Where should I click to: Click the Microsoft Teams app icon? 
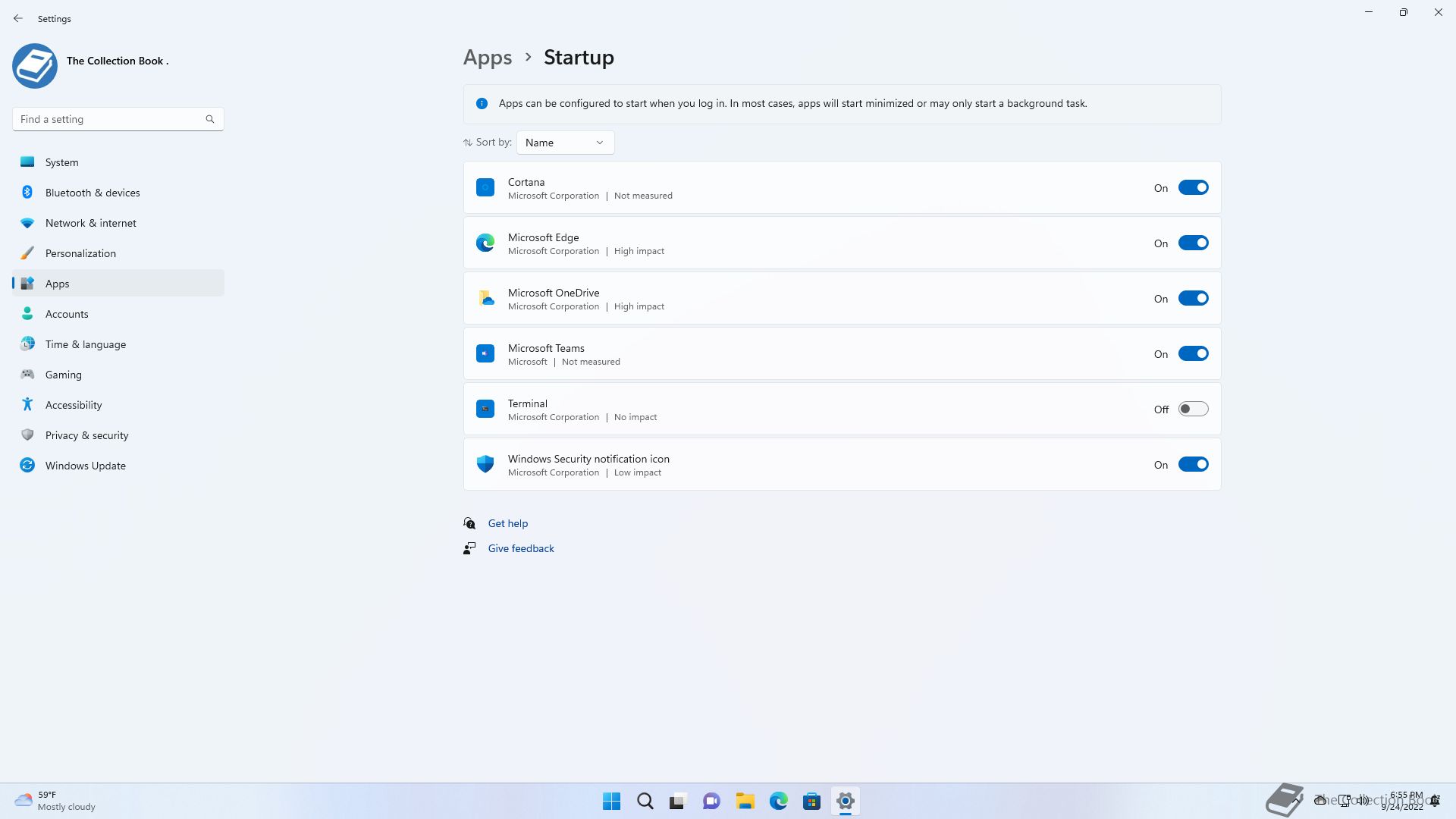(485, 353)
